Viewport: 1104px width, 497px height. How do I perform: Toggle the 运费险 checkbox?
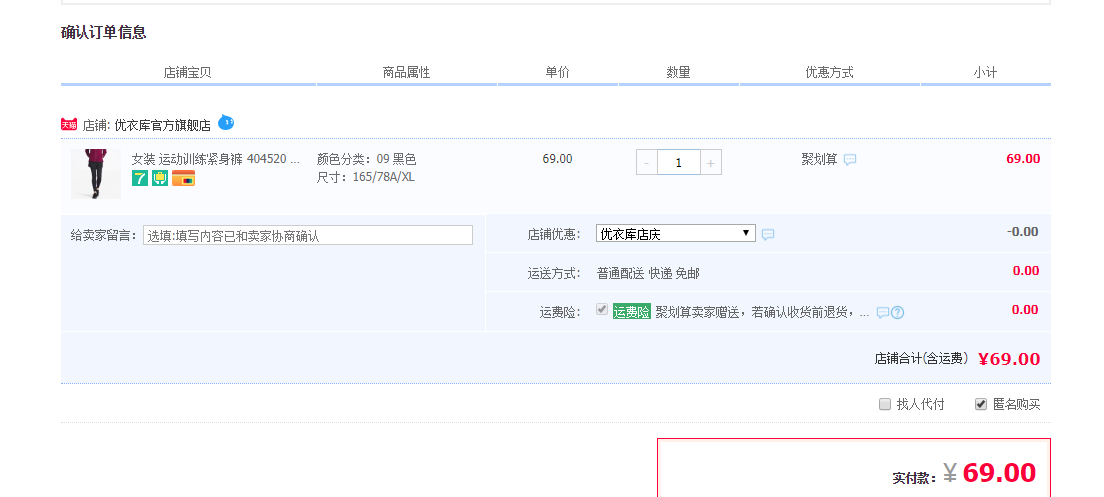(x=602, y=309)
